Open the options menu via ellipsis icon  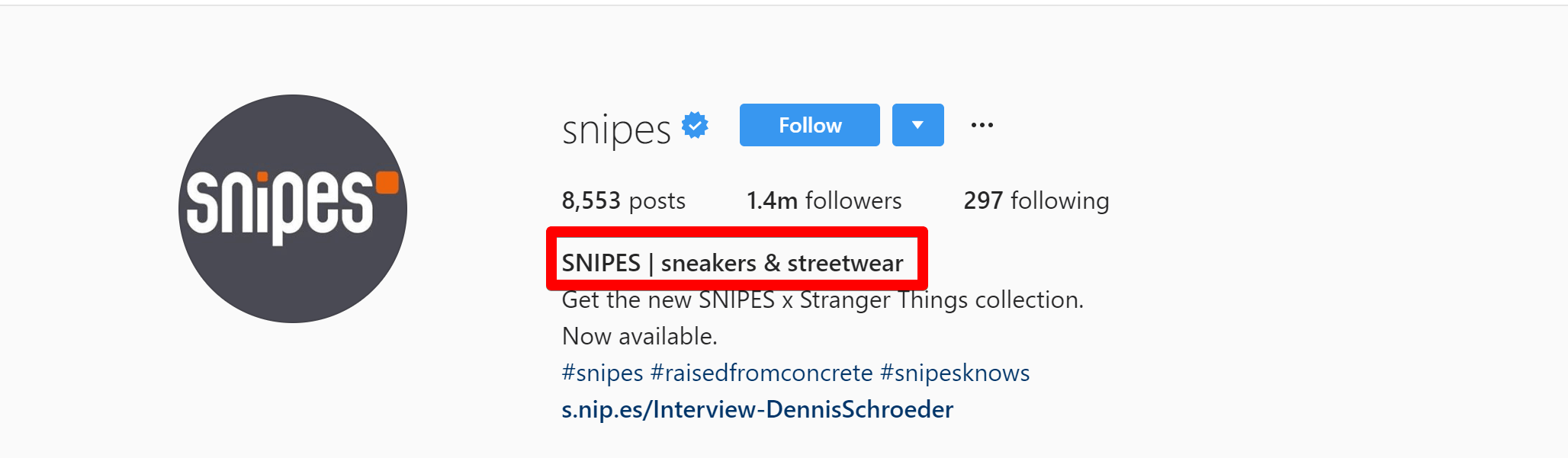tap(982, 124)
